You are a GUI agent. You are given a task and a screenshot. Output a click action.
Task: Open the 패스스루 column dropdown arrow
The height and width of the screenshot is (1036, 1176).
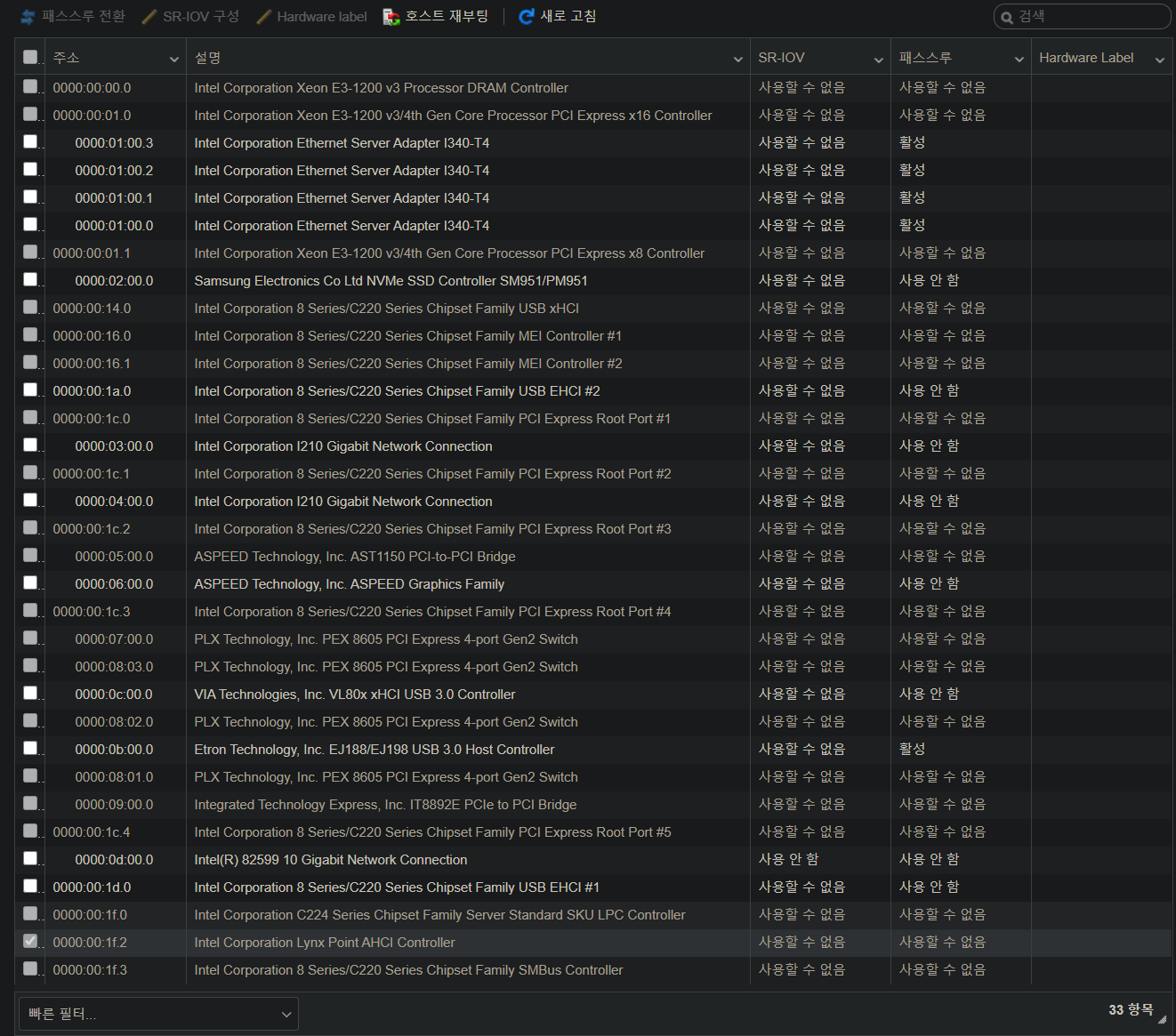click(x=1019, y=59)
